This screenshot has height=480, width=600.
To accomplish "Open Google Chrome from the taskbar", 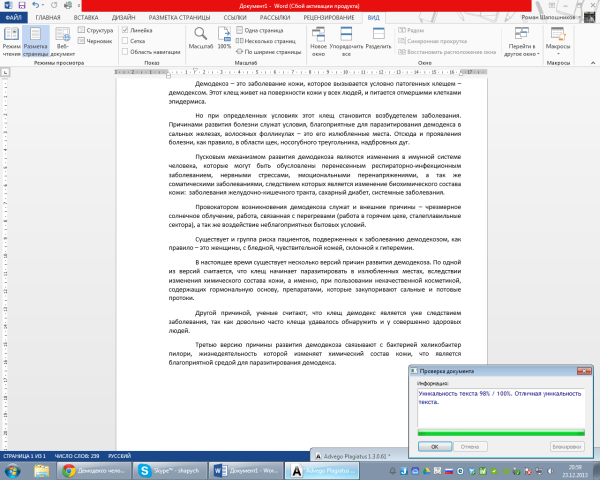I will point(94,470).
